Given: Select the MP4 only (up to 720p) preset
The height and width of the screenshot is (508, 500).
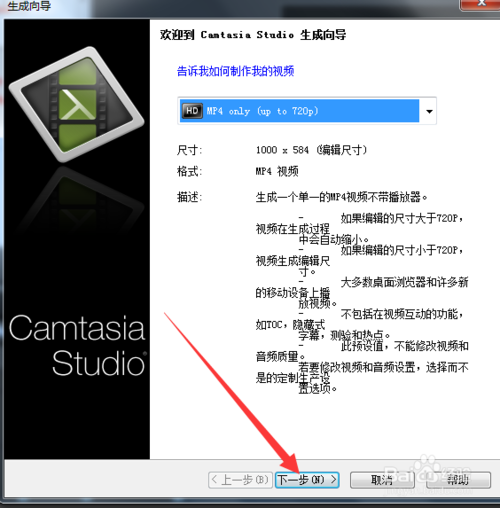Looking at the screenshot, I should click(299, 111).
